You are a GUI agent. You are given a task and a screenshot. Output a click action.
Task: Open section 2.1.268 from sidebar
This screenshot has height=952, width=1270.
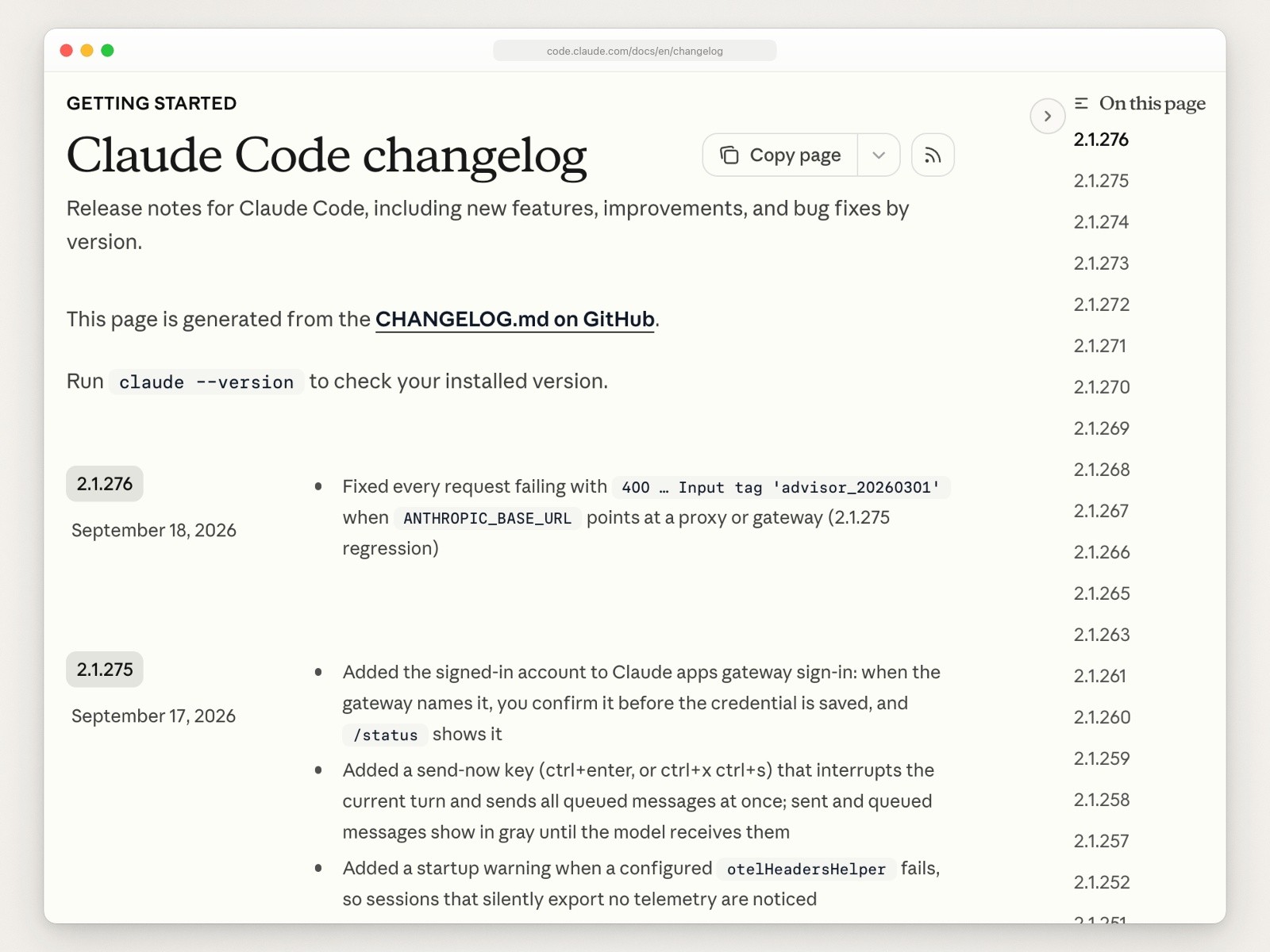[1102, 470]
